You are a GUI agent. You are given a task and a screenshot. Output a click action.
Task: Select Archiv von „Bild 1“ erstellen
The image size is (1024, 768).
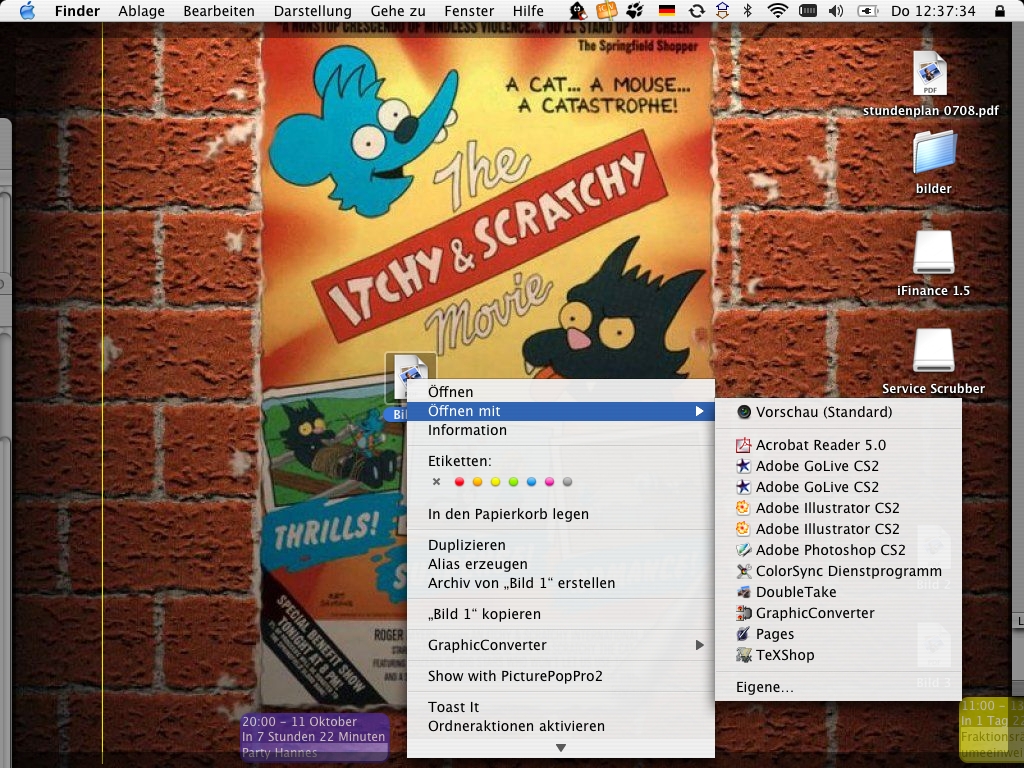(x=561, y=583)
